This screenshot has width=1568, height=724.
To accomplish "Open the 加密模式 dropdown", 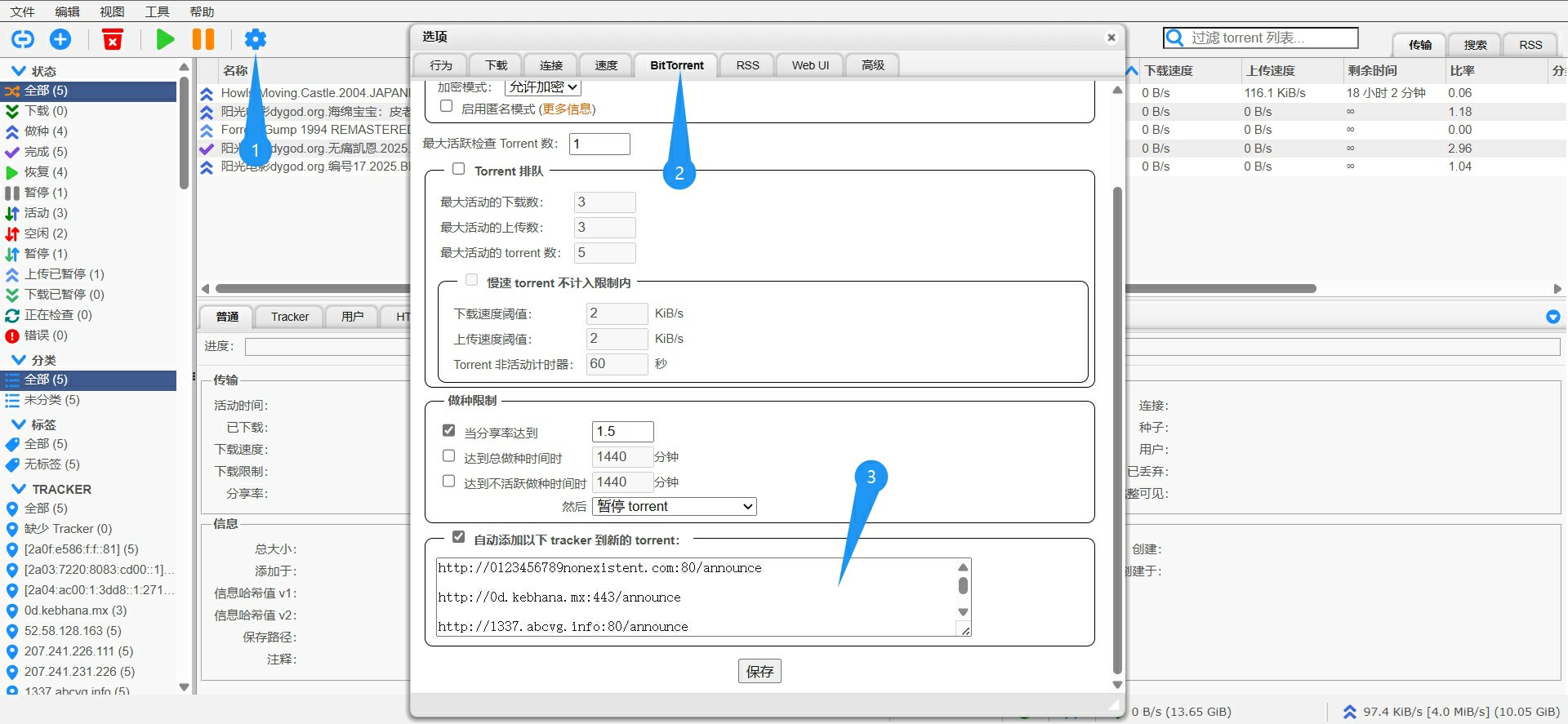I will click(542, 87).
